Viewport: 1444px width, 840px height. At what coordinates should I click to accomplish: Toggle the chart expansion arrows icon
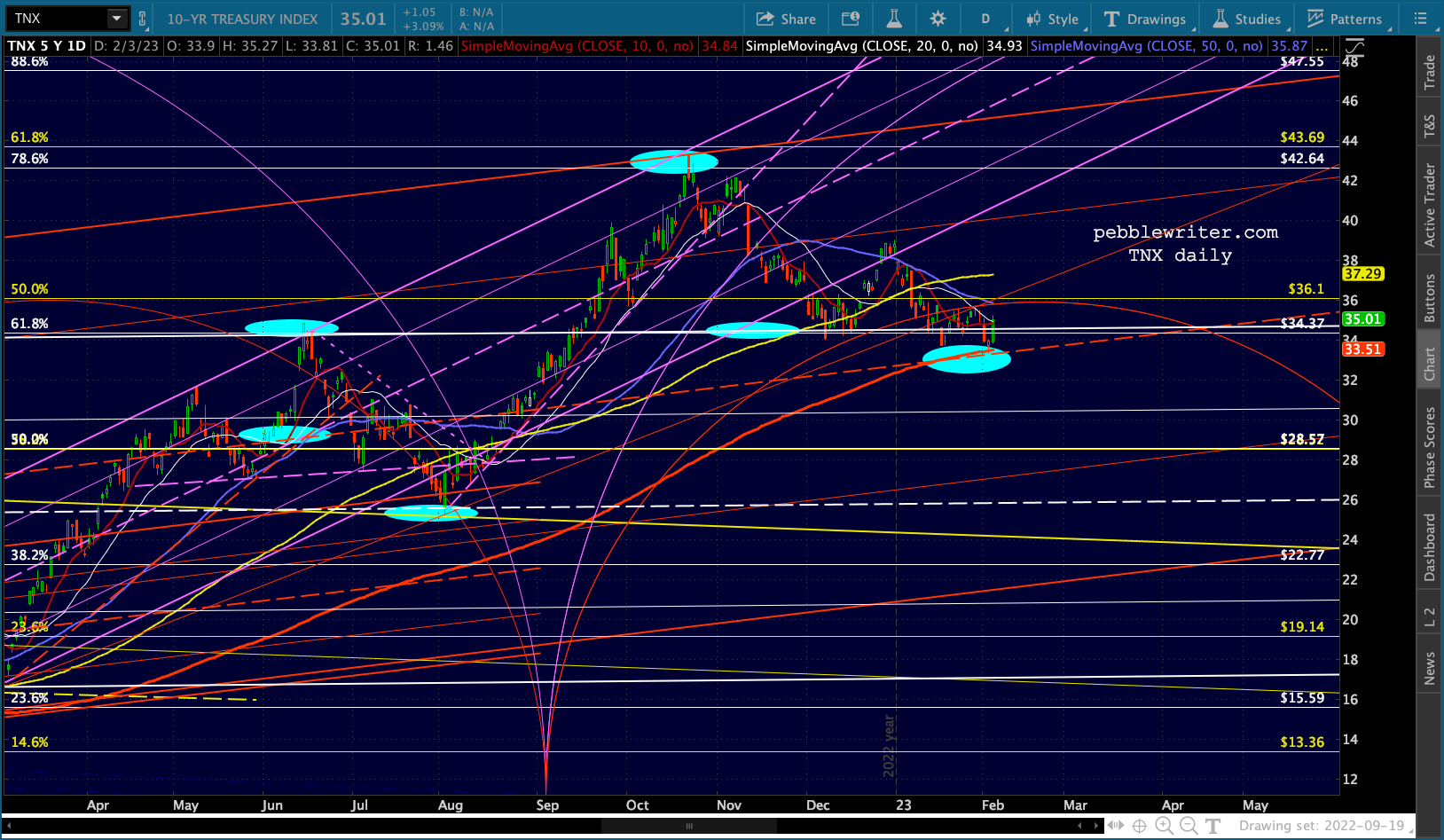point(1115,826)
